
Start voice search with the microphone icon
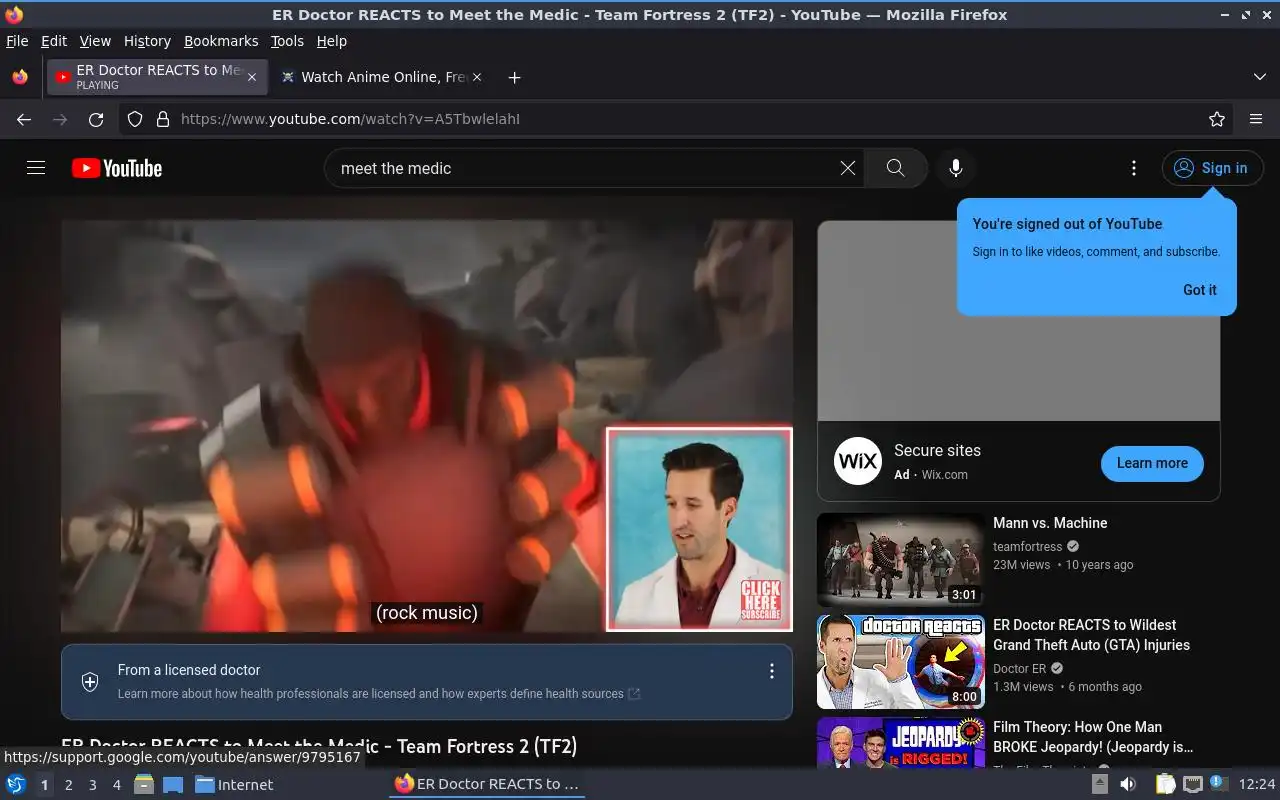(956, 168)
